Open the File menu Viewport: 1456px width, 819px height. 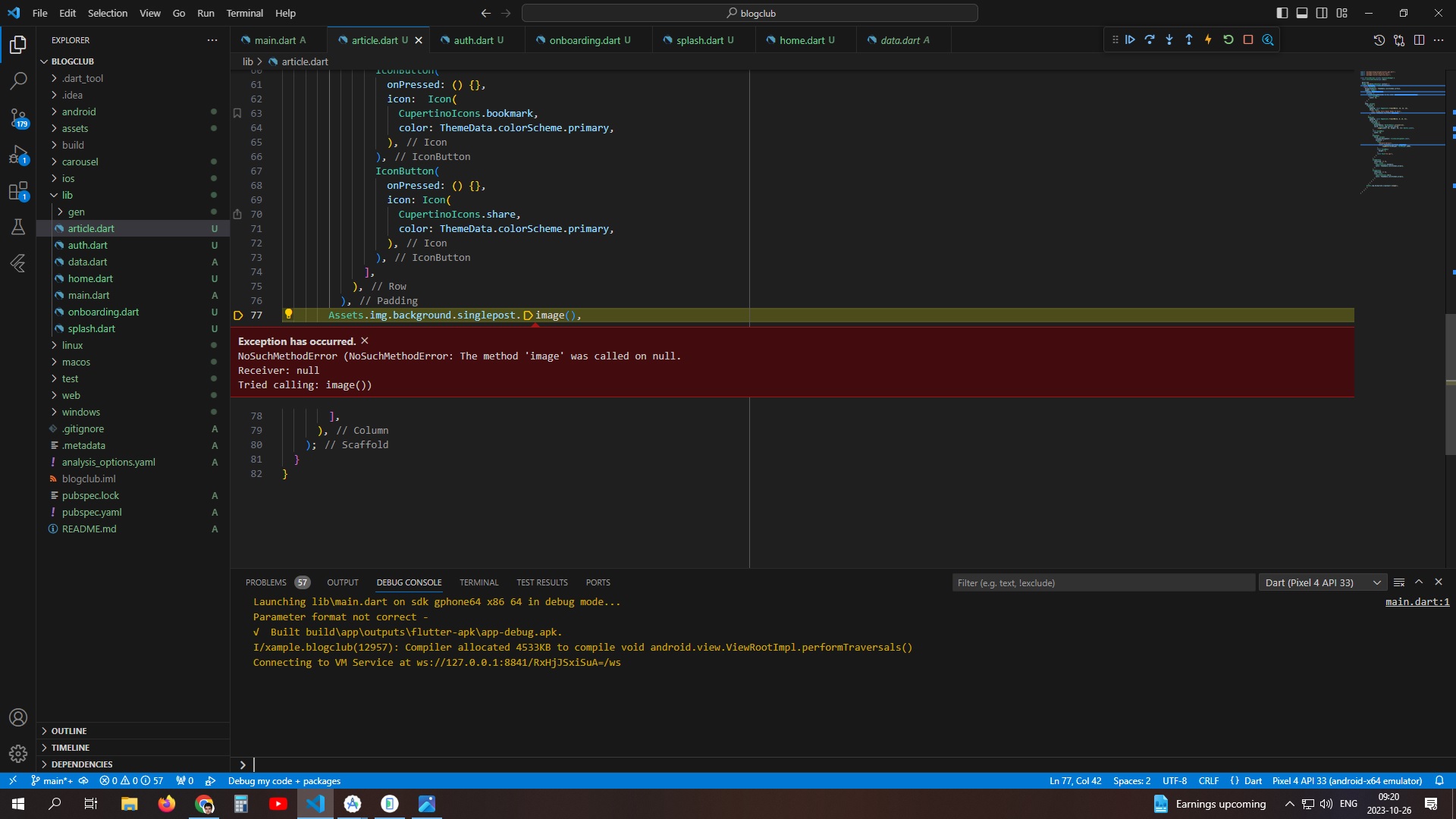click(x=39, y=13)
